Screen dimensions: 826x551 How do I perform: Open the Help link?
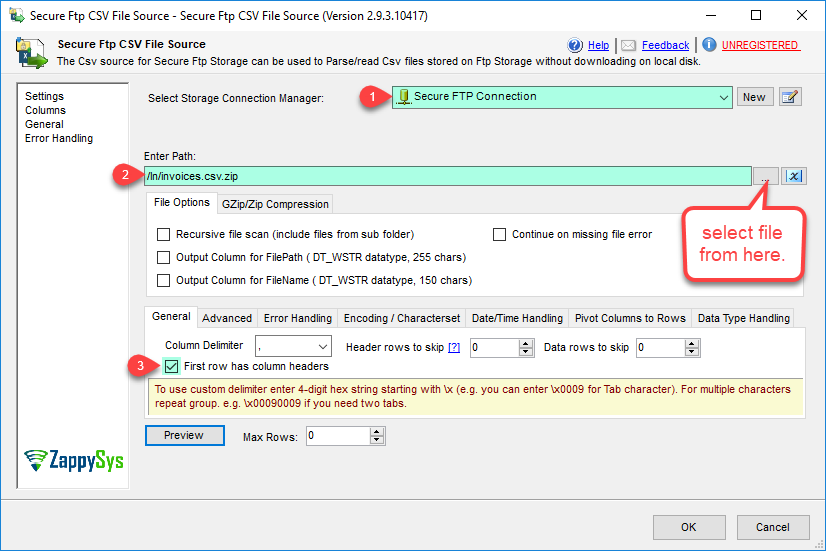[598, 45]
